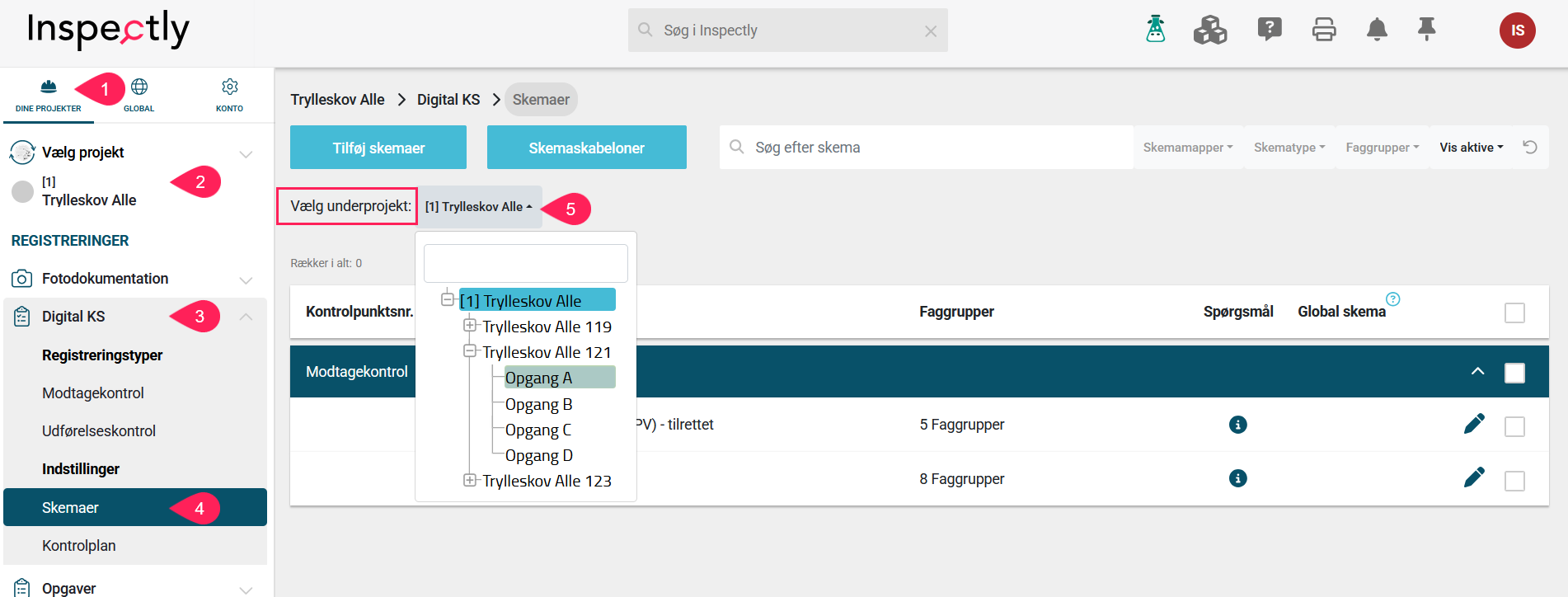Open the Skematype filter dropdown
This screenshot has width=1568, height=597.
pos(1289,147)
